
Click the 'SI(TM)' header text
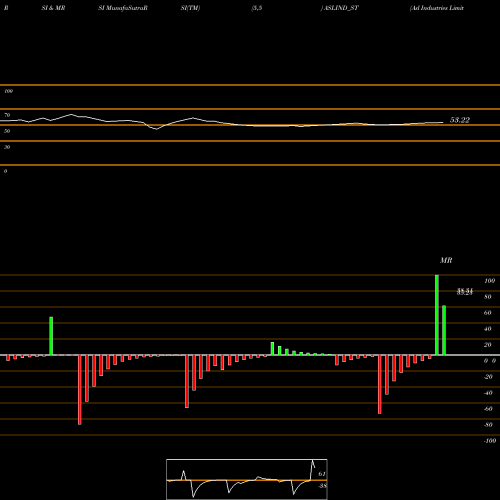tap(190, 8)
